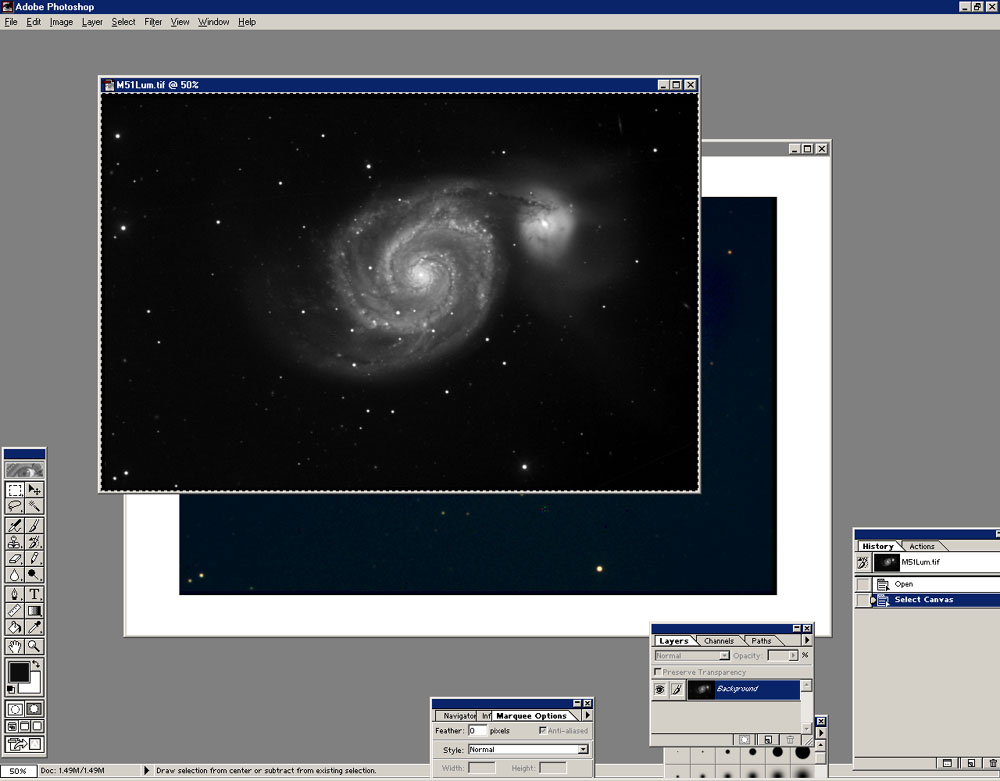
Task: Create new document from current History state
Action: coord(971,763)
